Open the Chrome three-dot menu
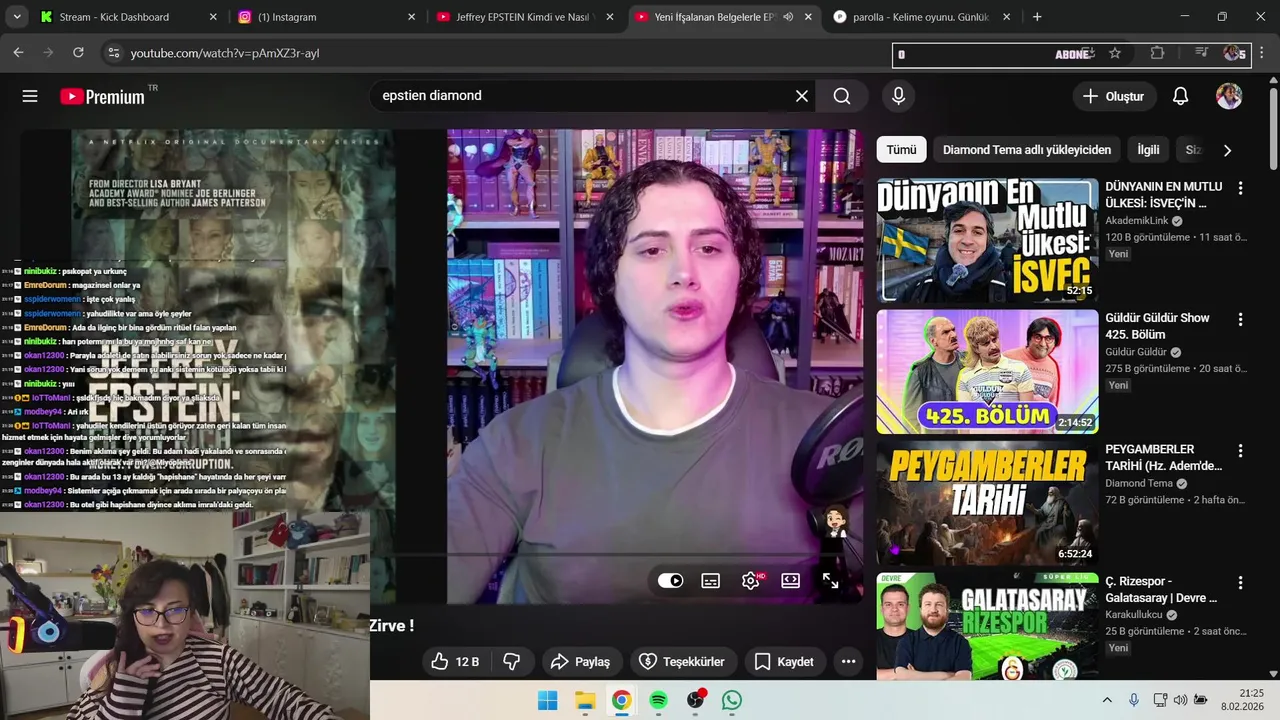 pyautogui.click(x=1264, y=53)
